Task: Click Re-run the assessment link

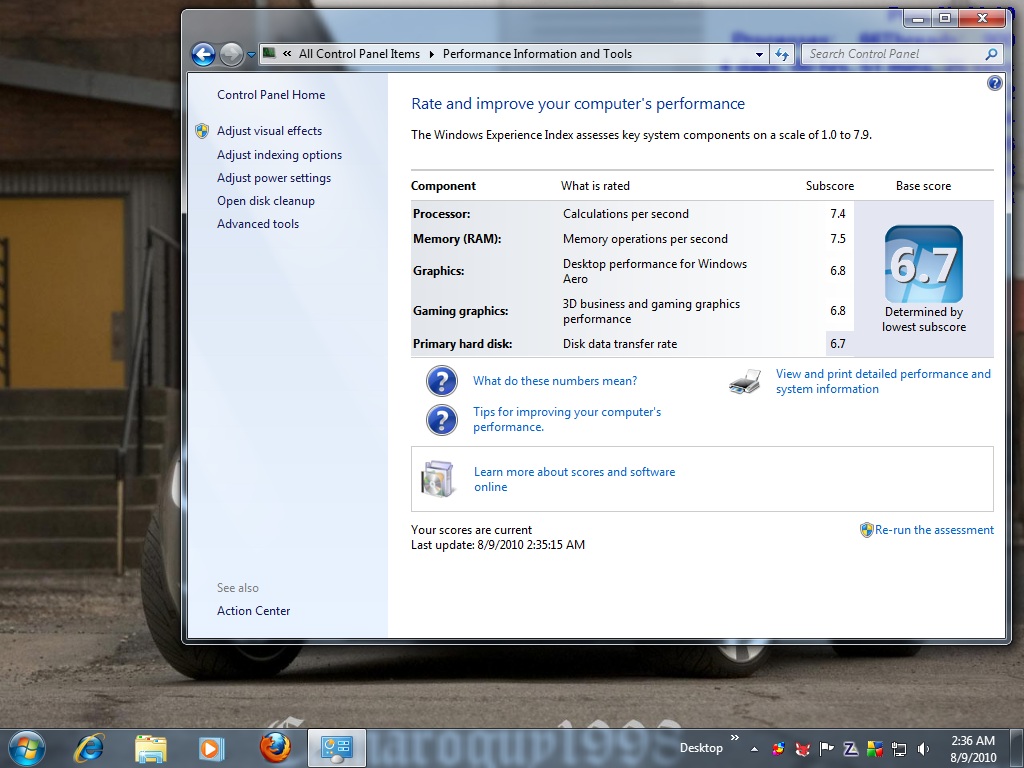Action: pos(934,530)
